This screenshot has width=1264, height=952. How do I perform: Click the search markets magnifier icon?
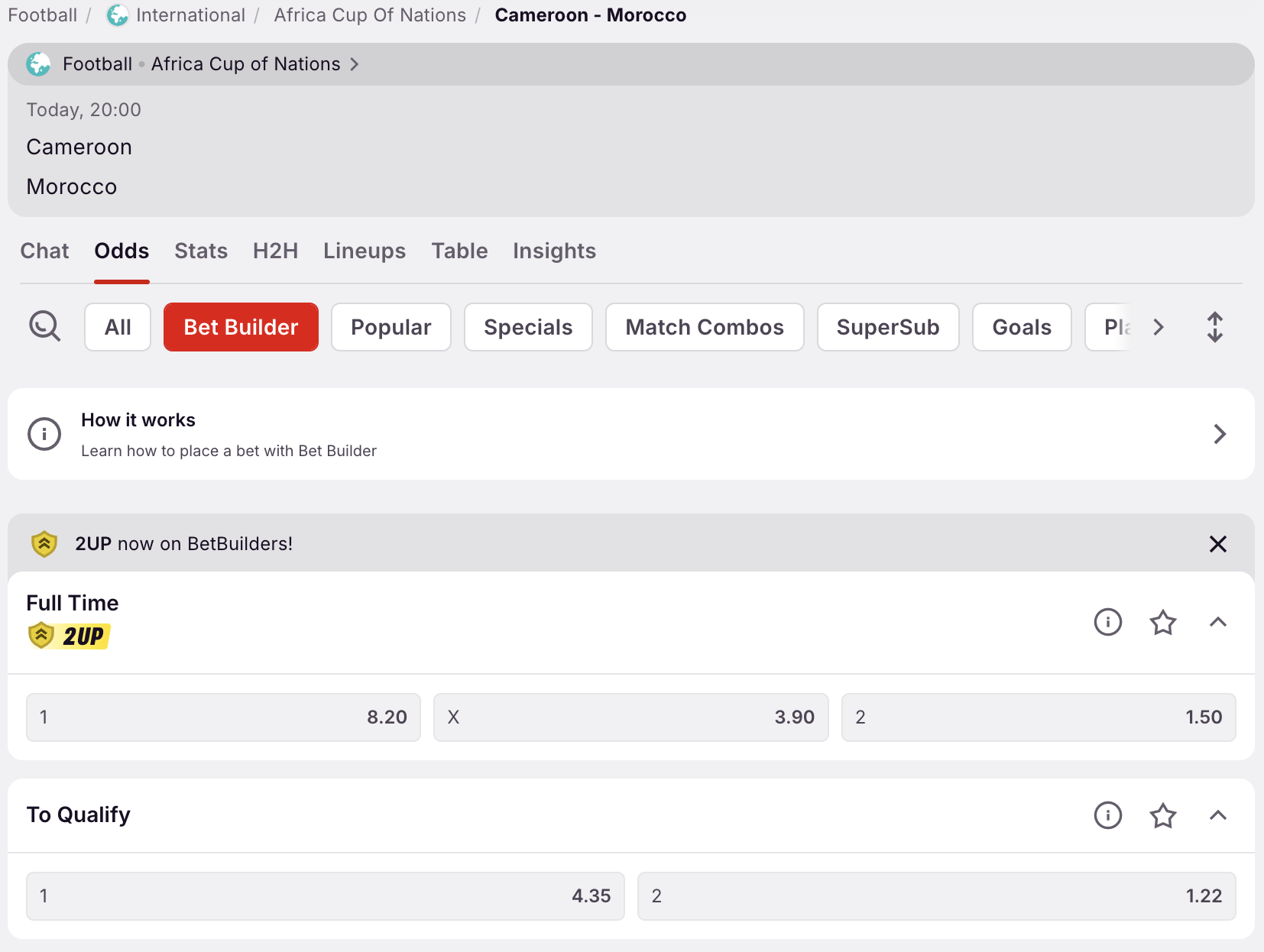[x=44, y=327]
